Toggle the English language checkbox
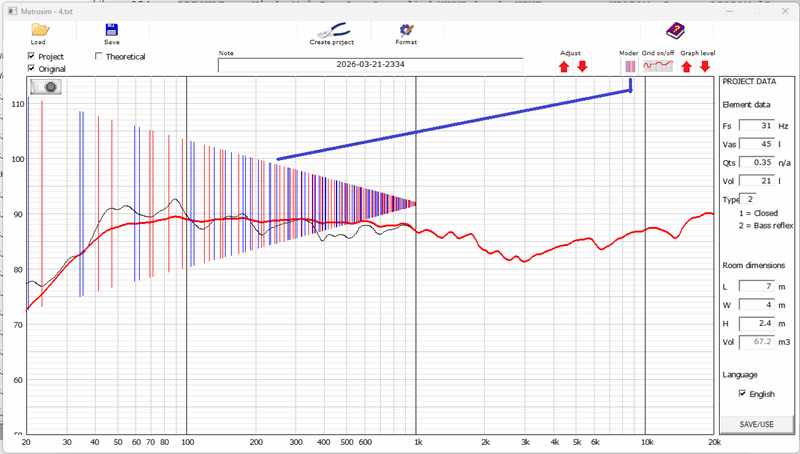The width and height of the screenshot is (800, 454). pyautogui.click(x=742, y=394)
